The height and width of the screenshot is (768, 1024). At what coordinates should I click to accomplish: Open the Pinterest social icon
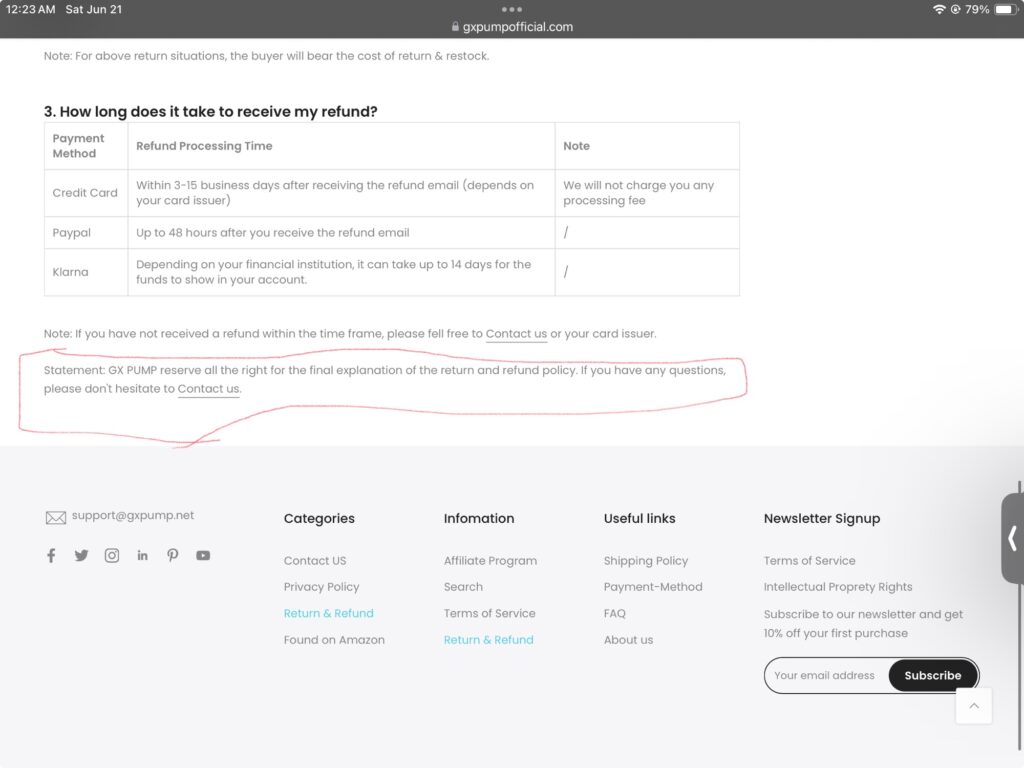coord(173,556)
